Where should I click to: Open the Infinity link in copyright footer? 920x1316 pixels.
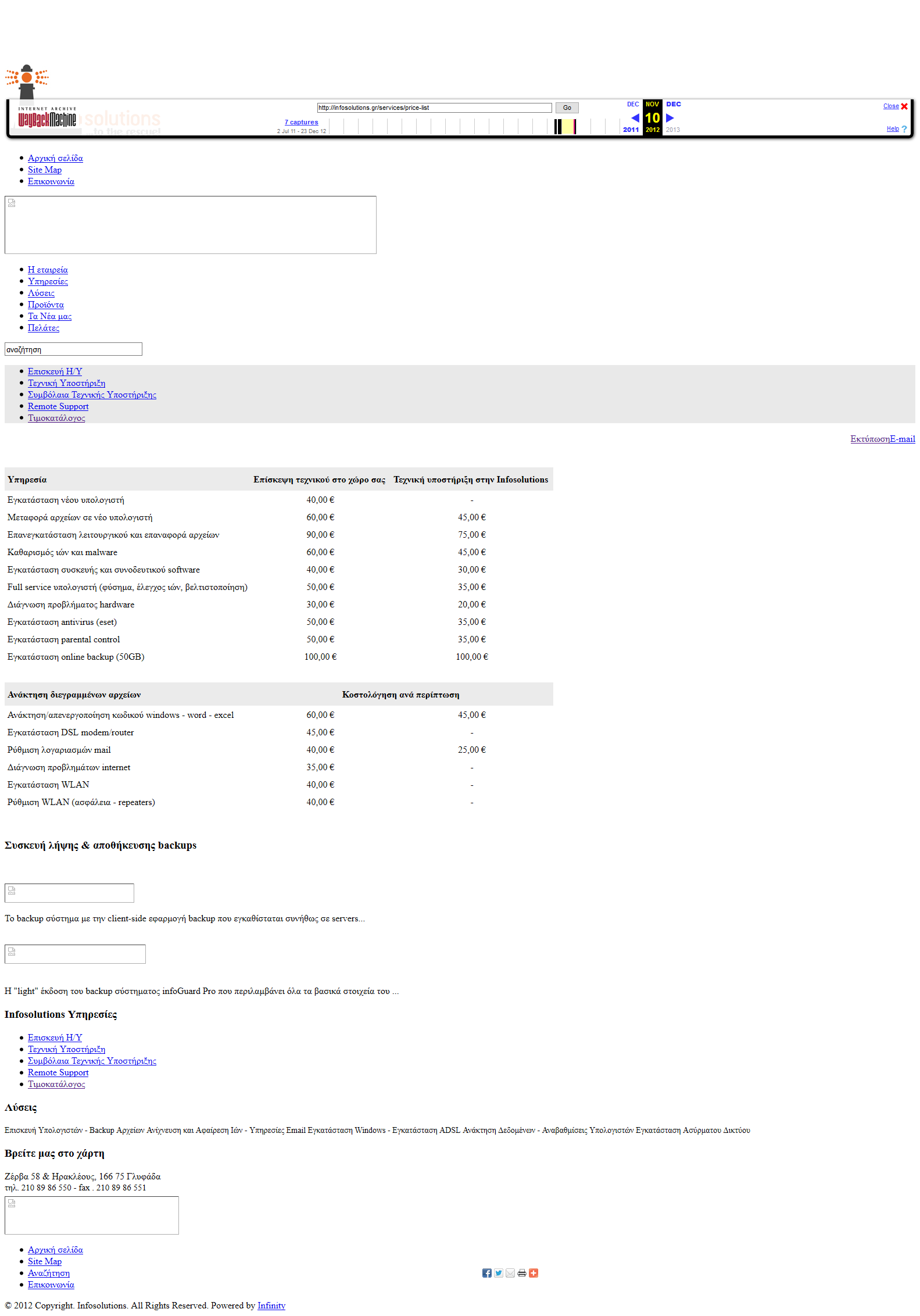tap(271, 1306)
